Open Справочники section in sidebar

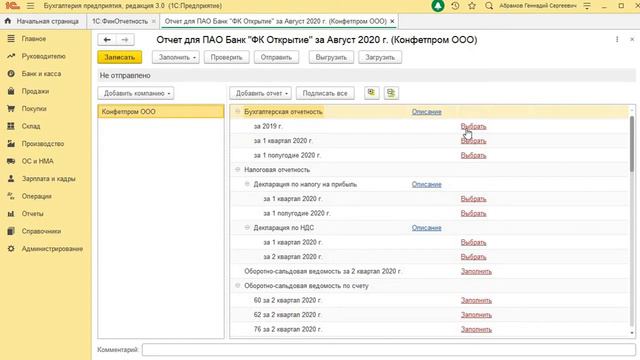tap(41, 231)
